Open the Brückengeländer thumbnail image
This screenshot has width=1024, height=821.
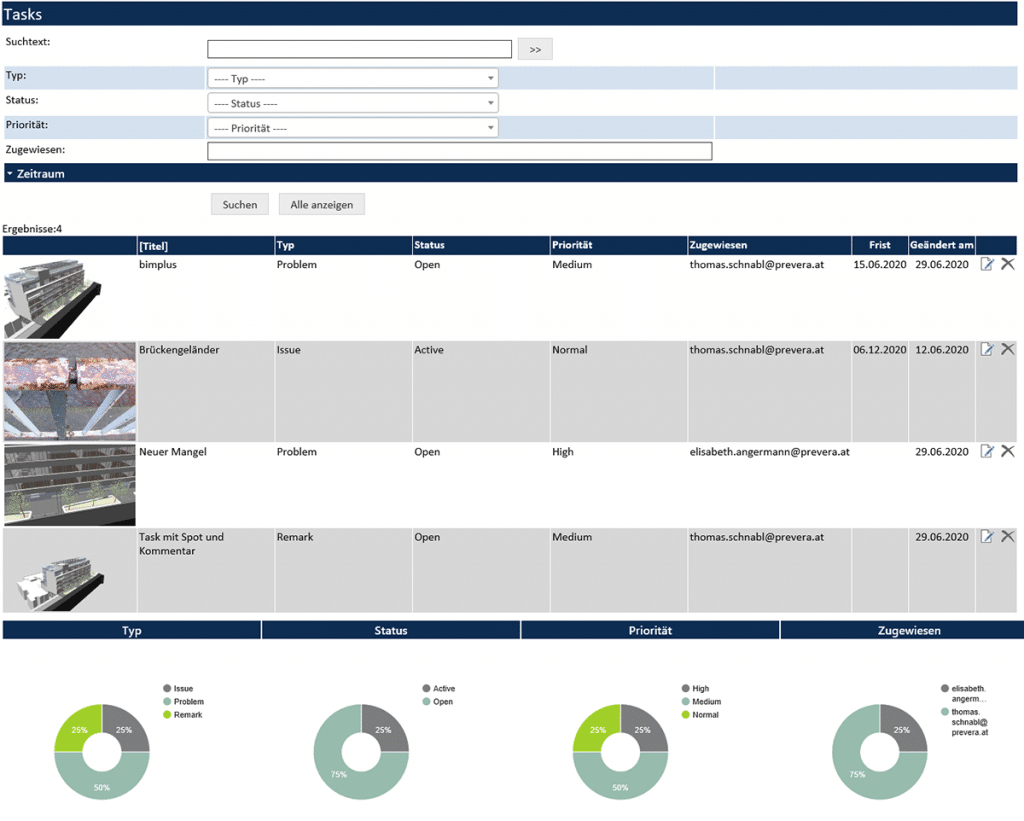click(70, 391)
